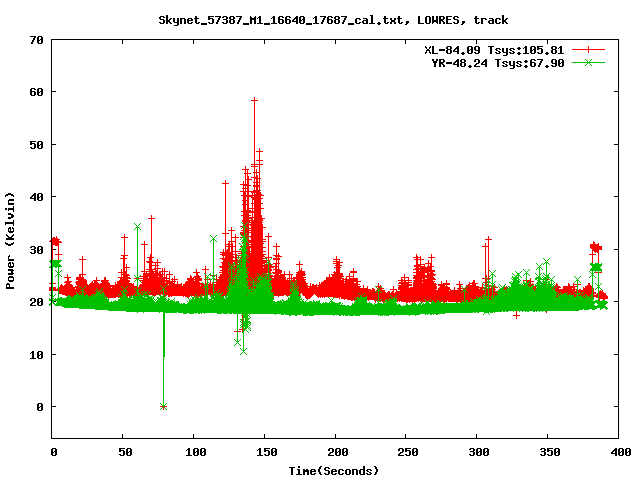This screenshot has width=640, height=480.
Task: Click the x-axis tick label 250
Action: pyautogui.click(x=408, y=452)
